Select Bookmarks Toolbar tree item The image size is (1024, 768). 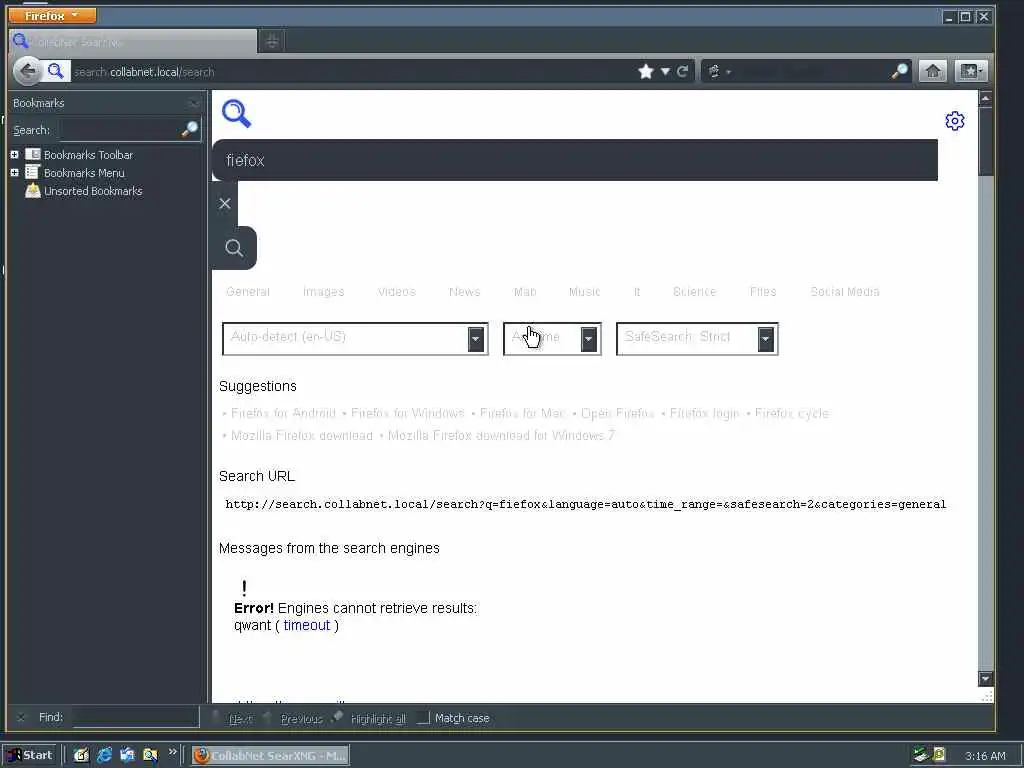pyautogui.click(x=79, y=155)
